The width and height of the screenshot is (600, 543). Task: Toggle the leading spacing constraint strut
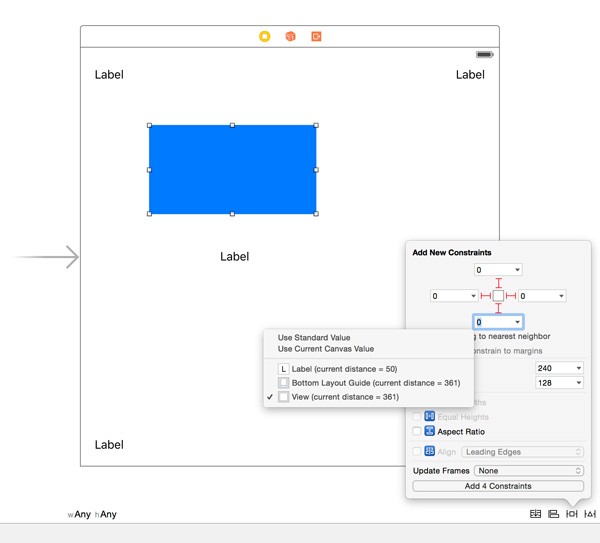[x=486, y=296]
